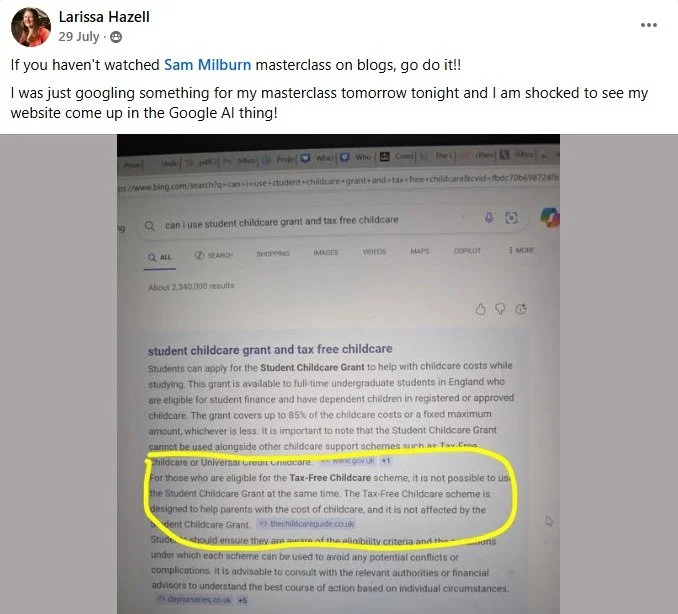678x614 pixels.
Task: Click the visual search camera icon
Action: [511, 218]
